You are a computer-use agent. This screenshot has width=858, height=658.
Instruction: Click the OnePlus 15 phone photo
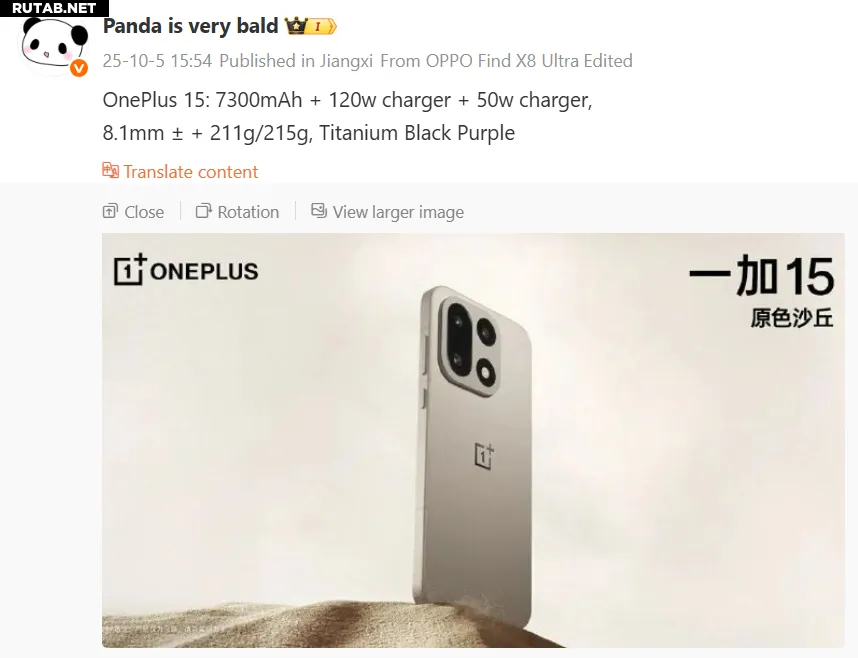[x=473, y=440]
